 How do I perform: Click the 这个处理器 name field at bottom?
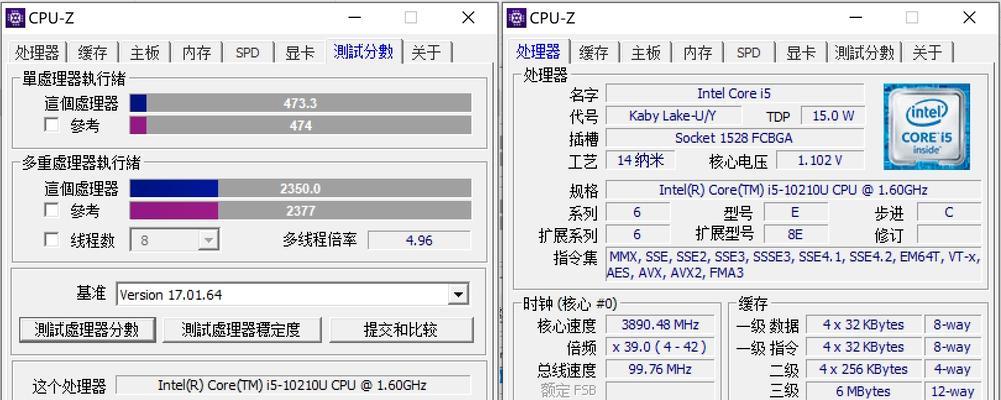[x=292, y=385]
